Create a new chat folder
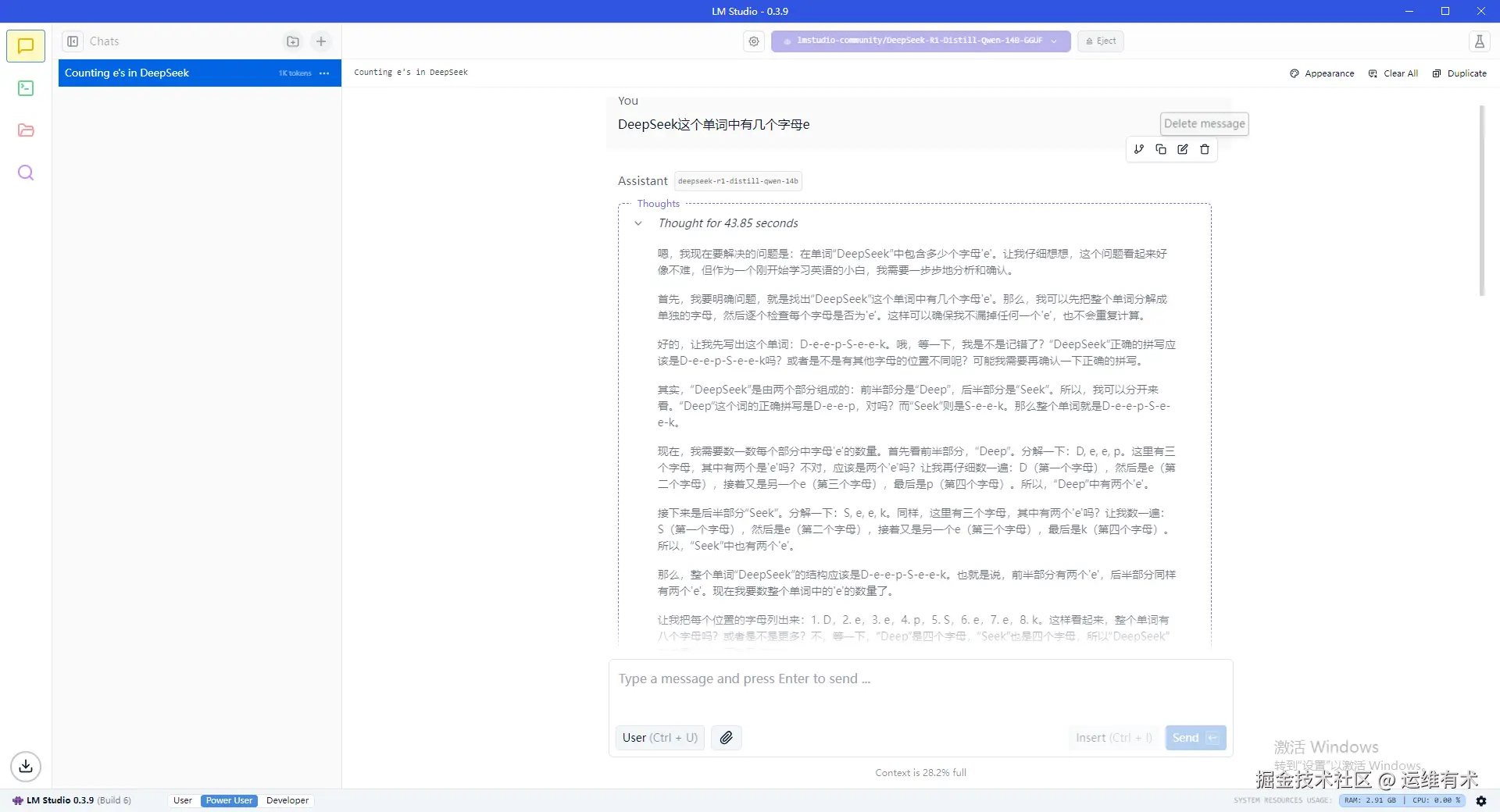Screen dimensions: 1500x812 293,41
